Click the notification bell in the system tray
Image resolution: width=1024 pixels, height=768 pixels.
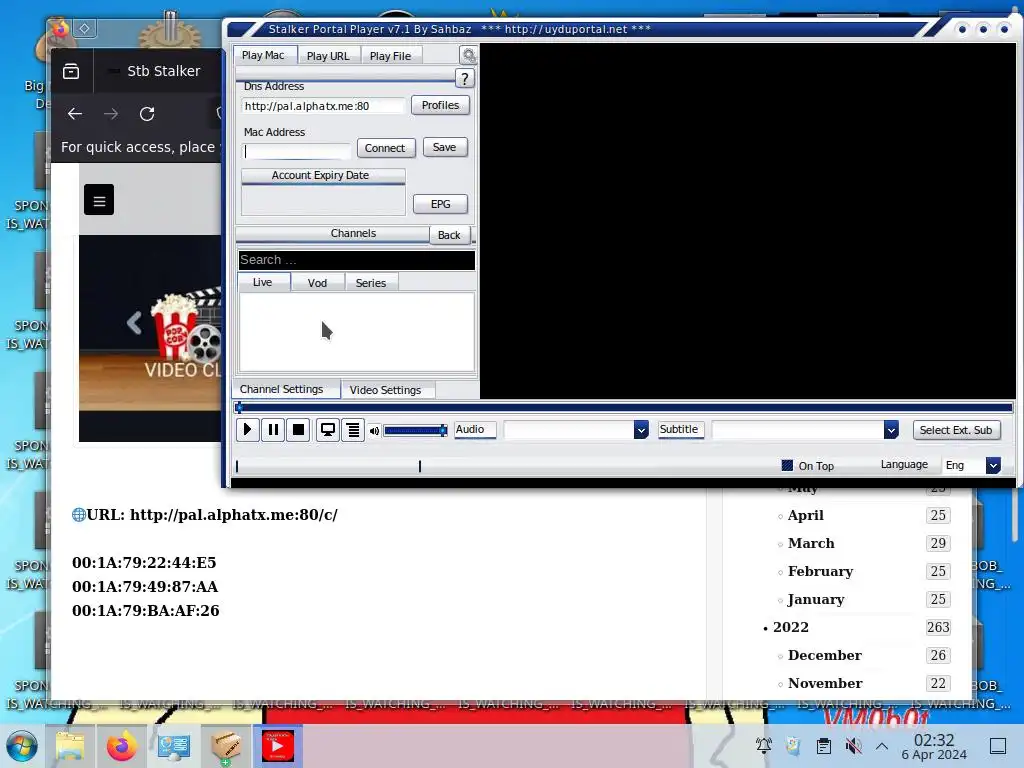[763, 745]
